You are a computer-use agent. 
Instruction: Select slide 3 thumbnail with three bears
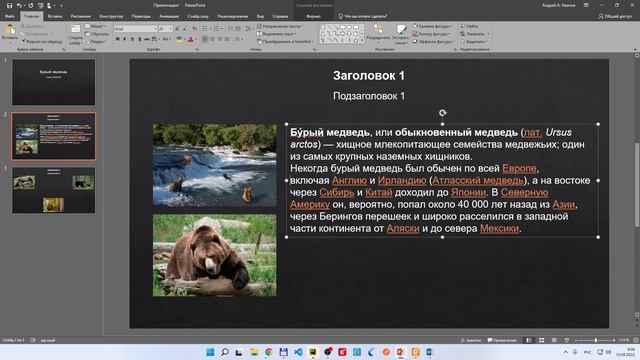point(53,190)
